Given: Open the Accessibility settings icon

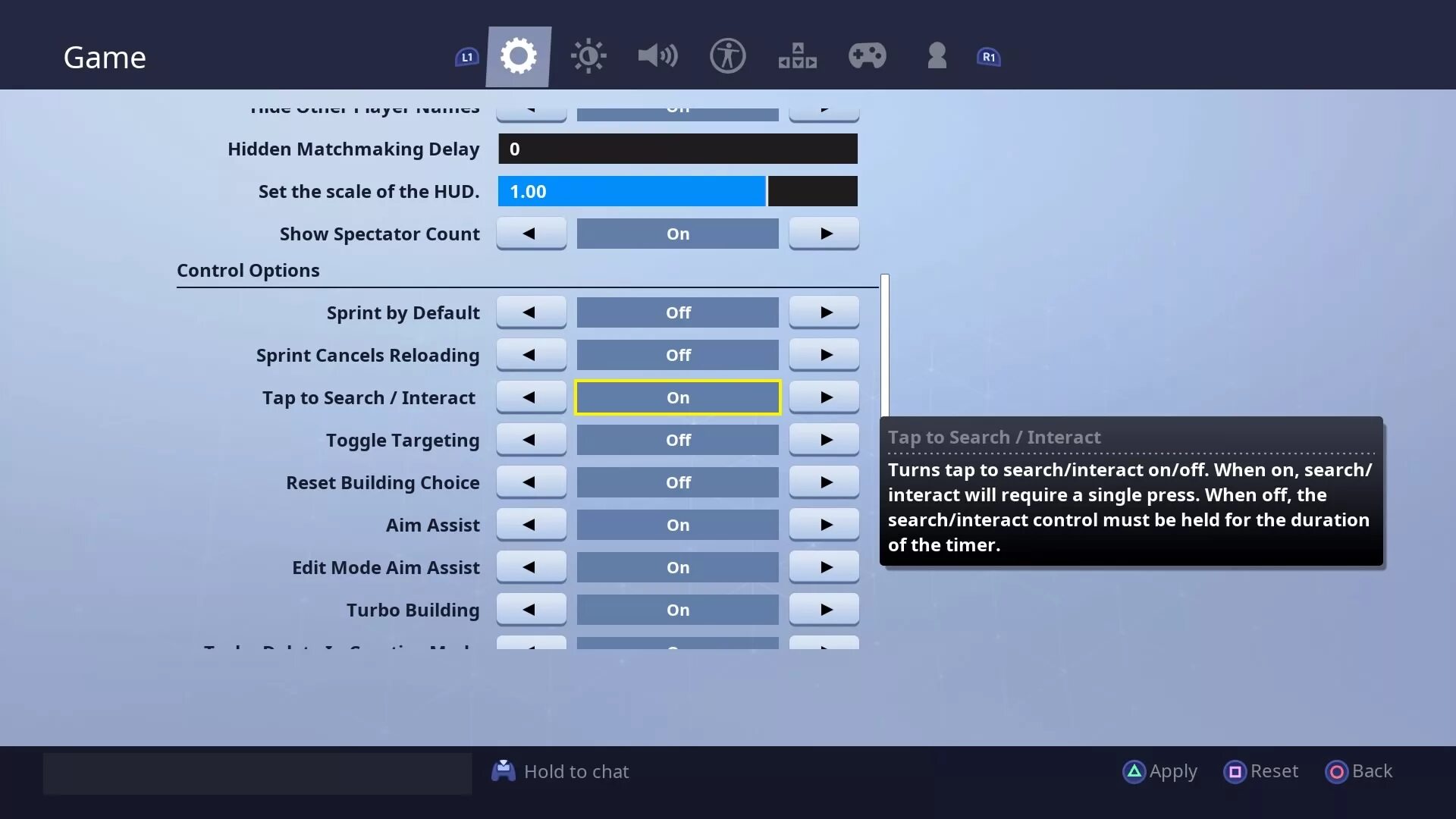Looking at the screenshot, I should 728,56.
